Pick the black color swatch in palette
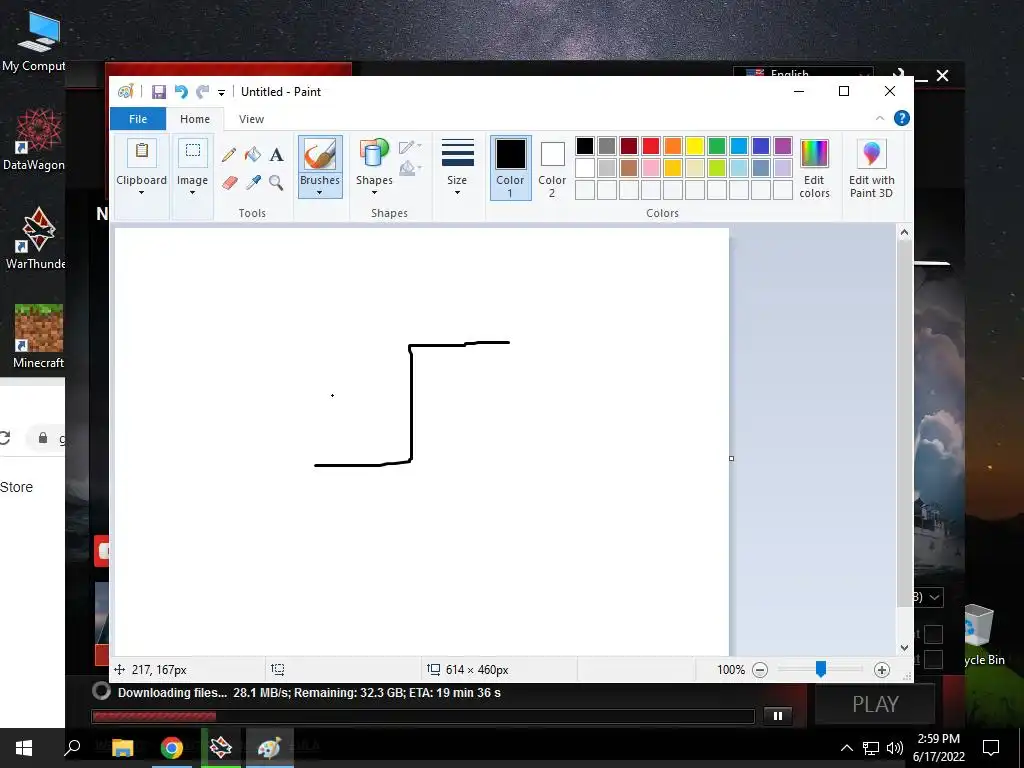This screenshot has width=1024, height=768. coord(584,146)
